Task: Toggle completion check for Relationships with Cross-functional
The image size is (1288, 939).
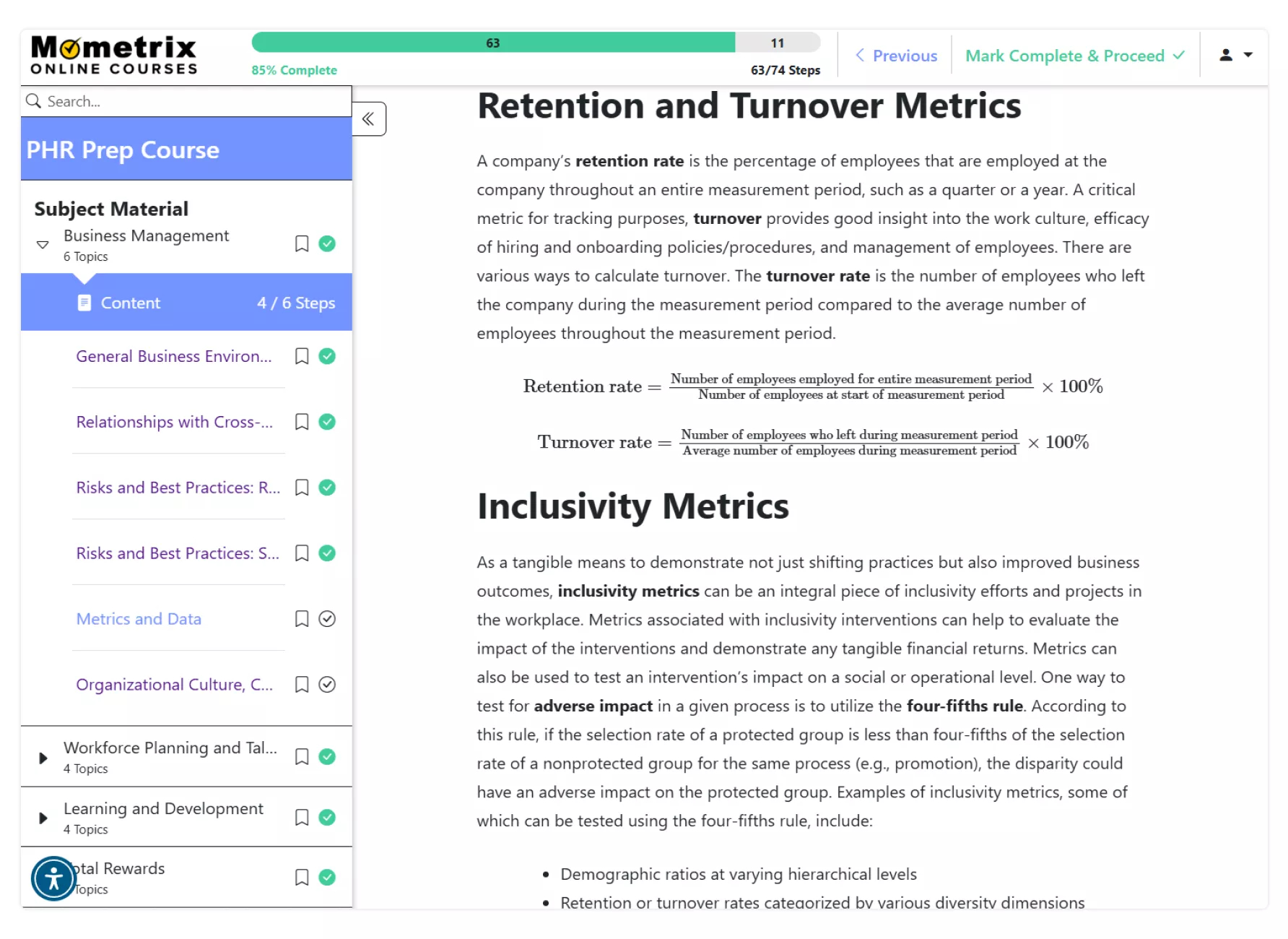Action: [327, 422]
